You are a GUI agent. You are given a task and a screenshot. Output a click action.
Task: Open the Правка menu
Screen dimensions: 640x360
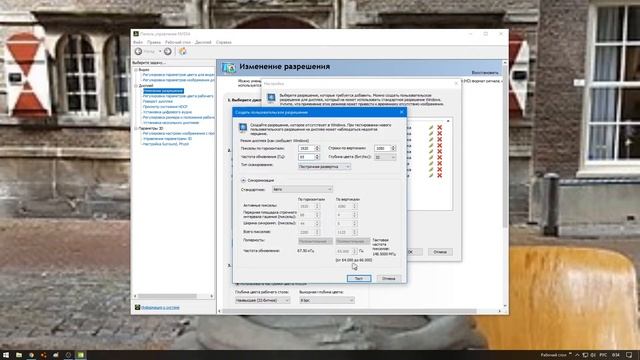point(154,42)
